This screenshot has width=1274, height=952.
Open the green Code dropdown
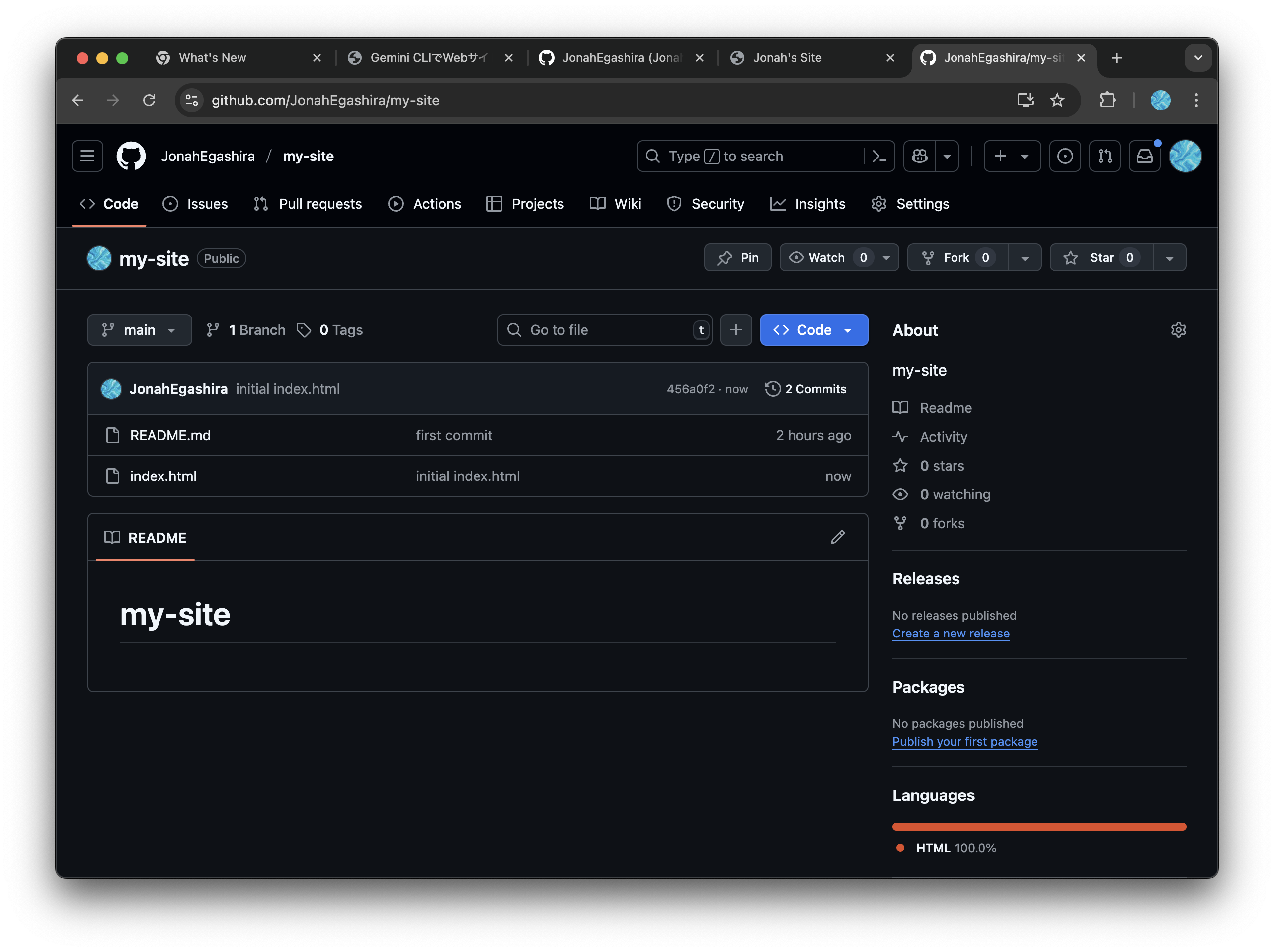[x=814, y=329]
